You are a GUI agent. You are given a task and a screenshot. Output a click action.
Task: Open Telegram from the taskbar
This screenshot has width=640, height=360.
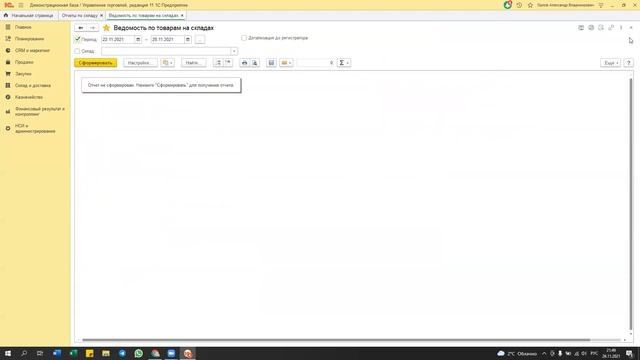click(x=122, y=353)
